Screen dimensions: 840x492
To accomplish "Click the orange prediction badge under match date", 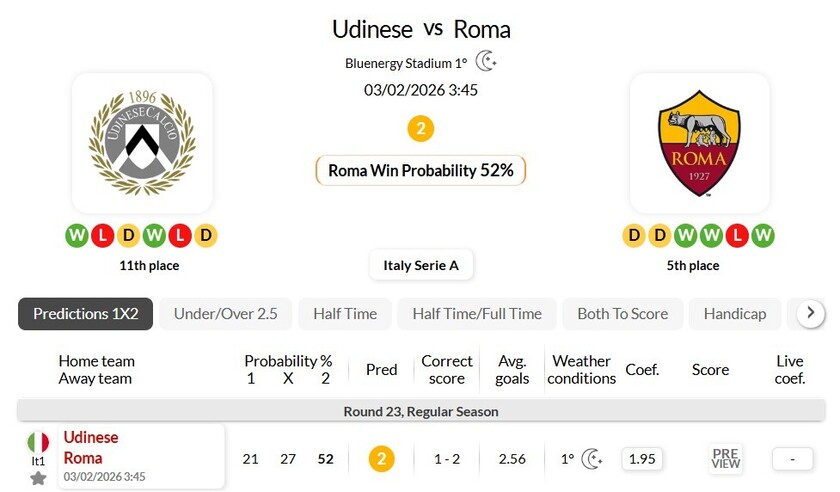I will coord(421,129).
